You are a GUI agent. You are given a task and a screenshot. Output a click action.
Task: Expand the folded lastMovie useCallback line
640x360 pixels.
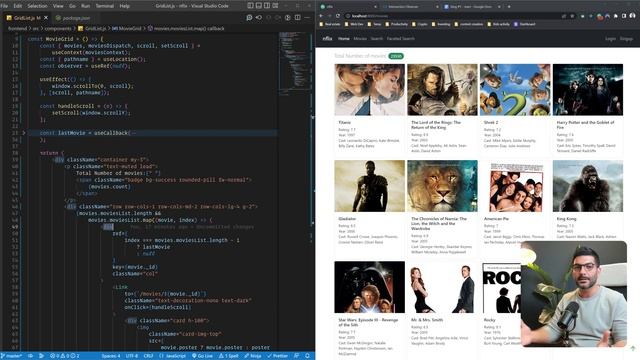[24, 133]
